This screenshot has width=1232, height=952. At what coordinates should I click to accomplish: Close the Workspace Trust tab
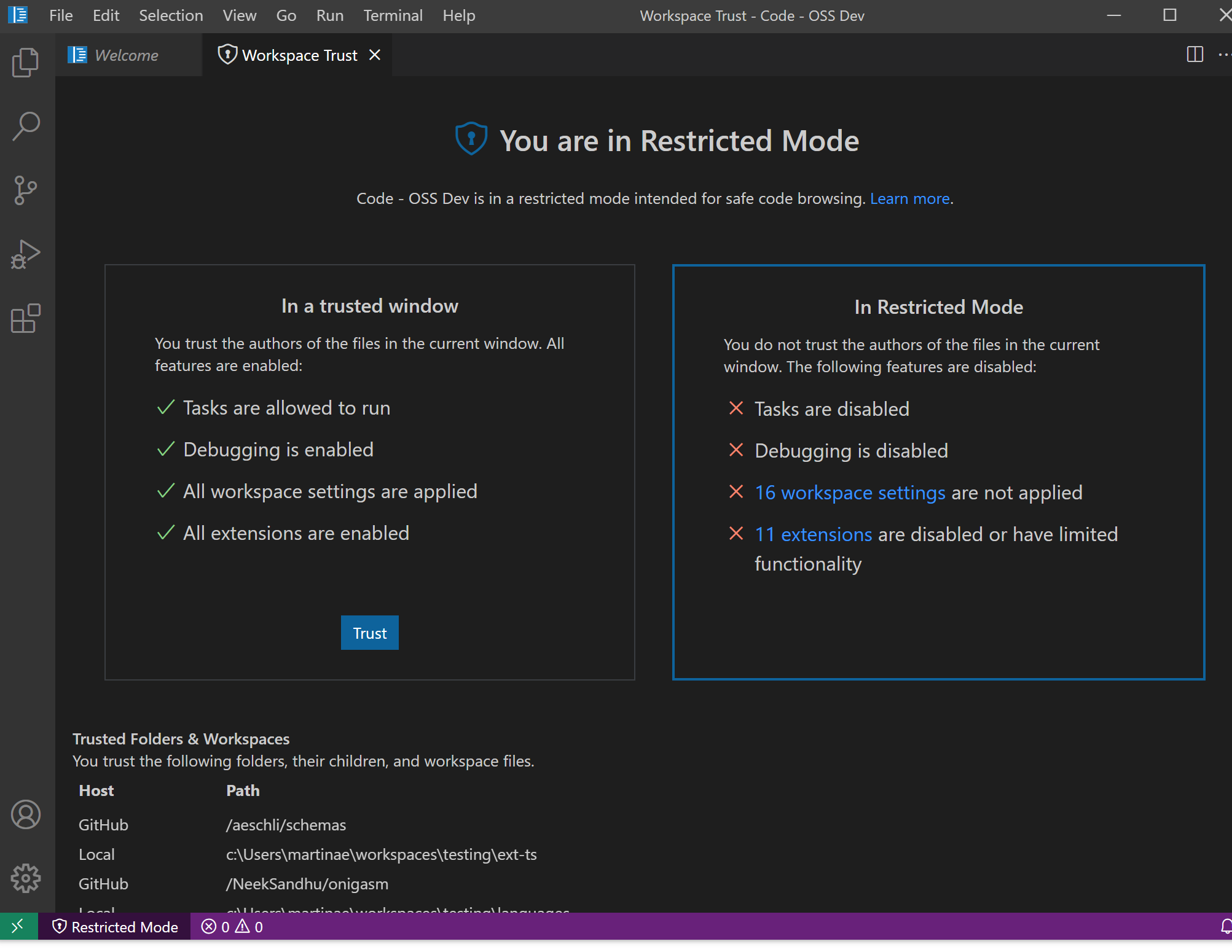pyautogui.click(x=375, y=55)
